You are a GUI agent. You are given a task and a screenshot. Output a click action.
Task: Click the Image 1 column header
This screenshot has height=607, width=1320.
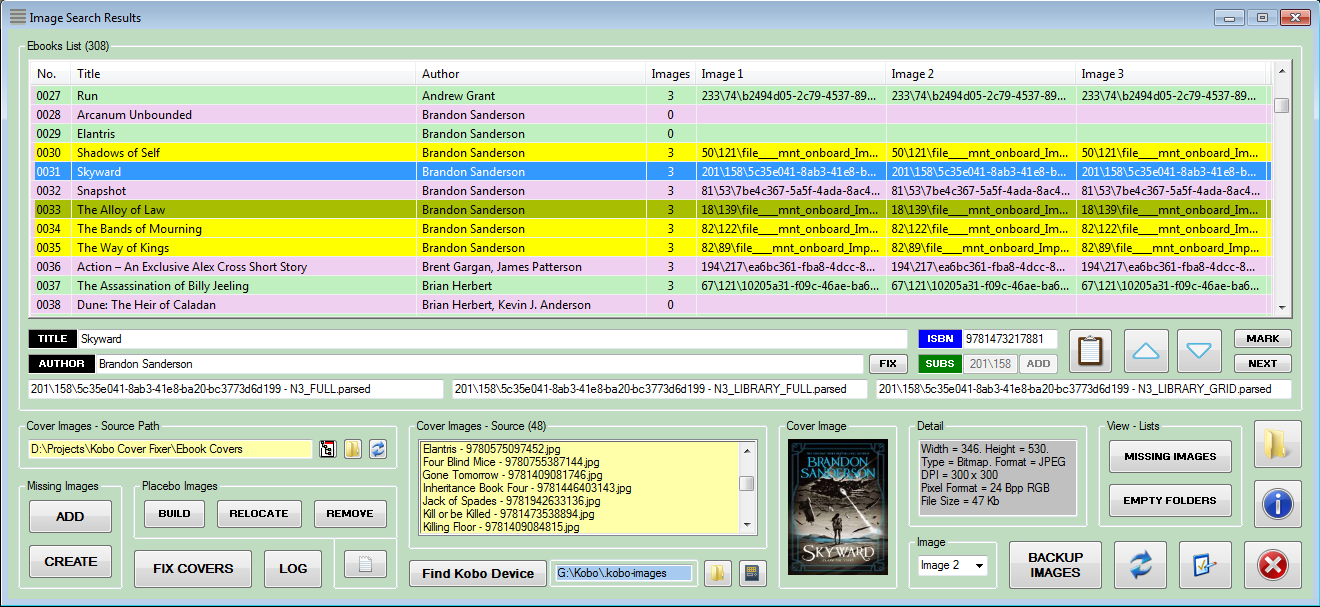pos(790,74)
